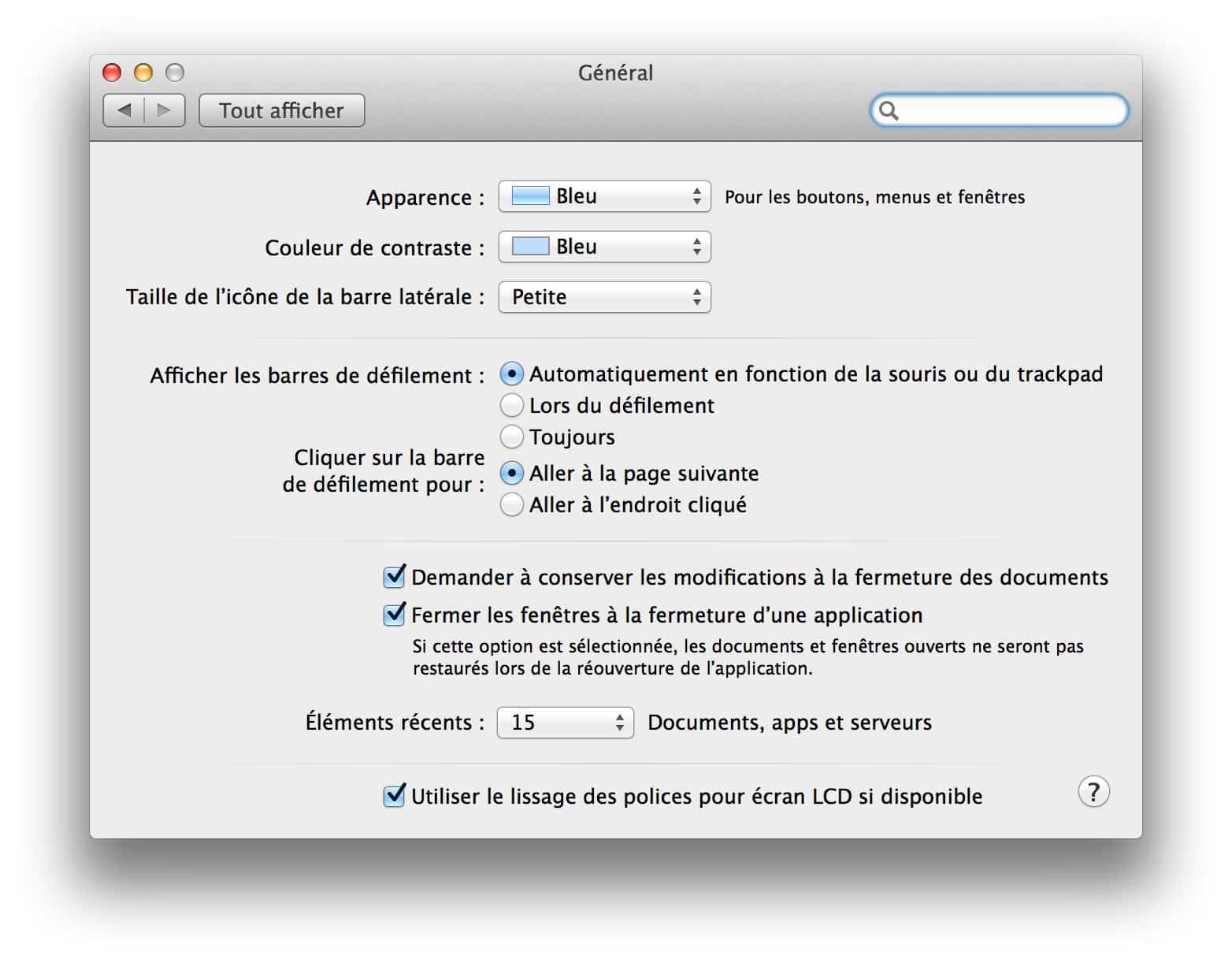Open the Éléments récents 15 dropdown
This screenshot has height=963, width=1232.
pyautogui.click(x=565, y=723)
